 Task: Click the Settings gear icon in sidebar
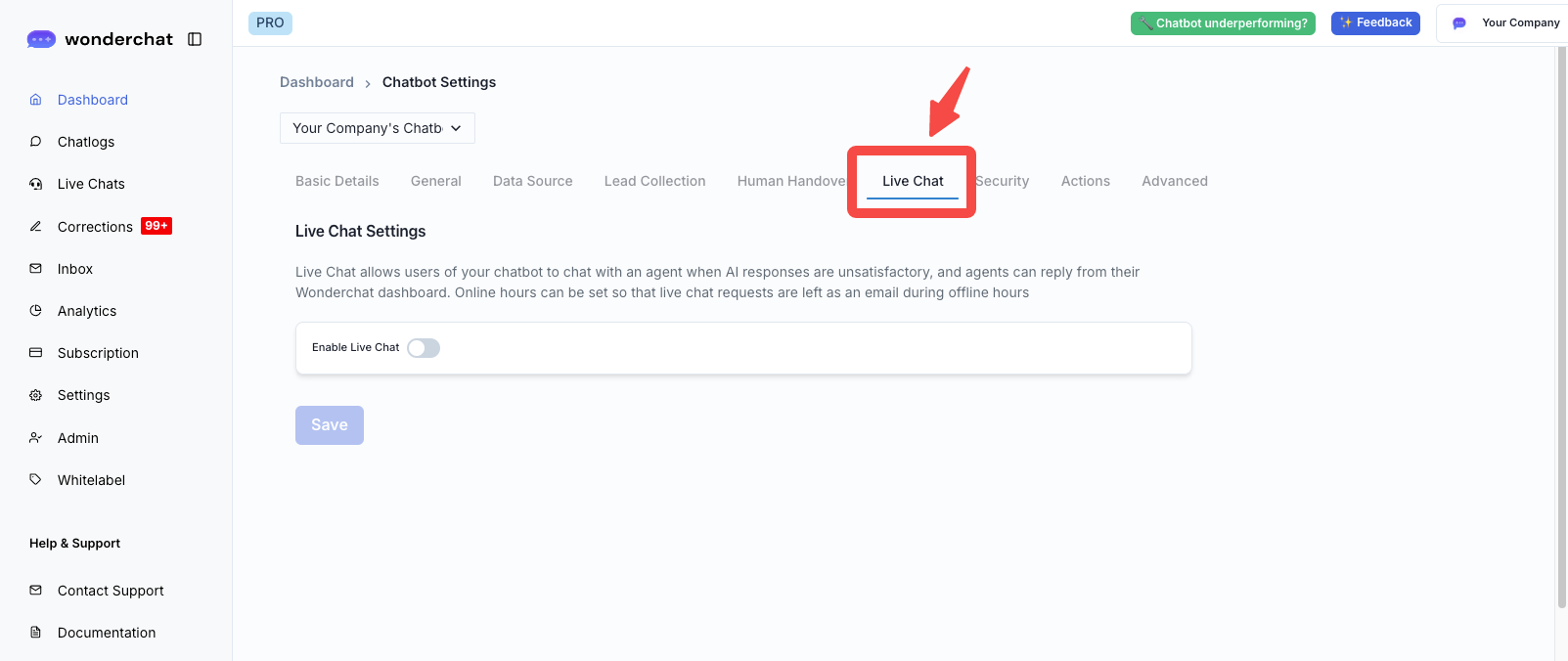[x=36, y=395]
